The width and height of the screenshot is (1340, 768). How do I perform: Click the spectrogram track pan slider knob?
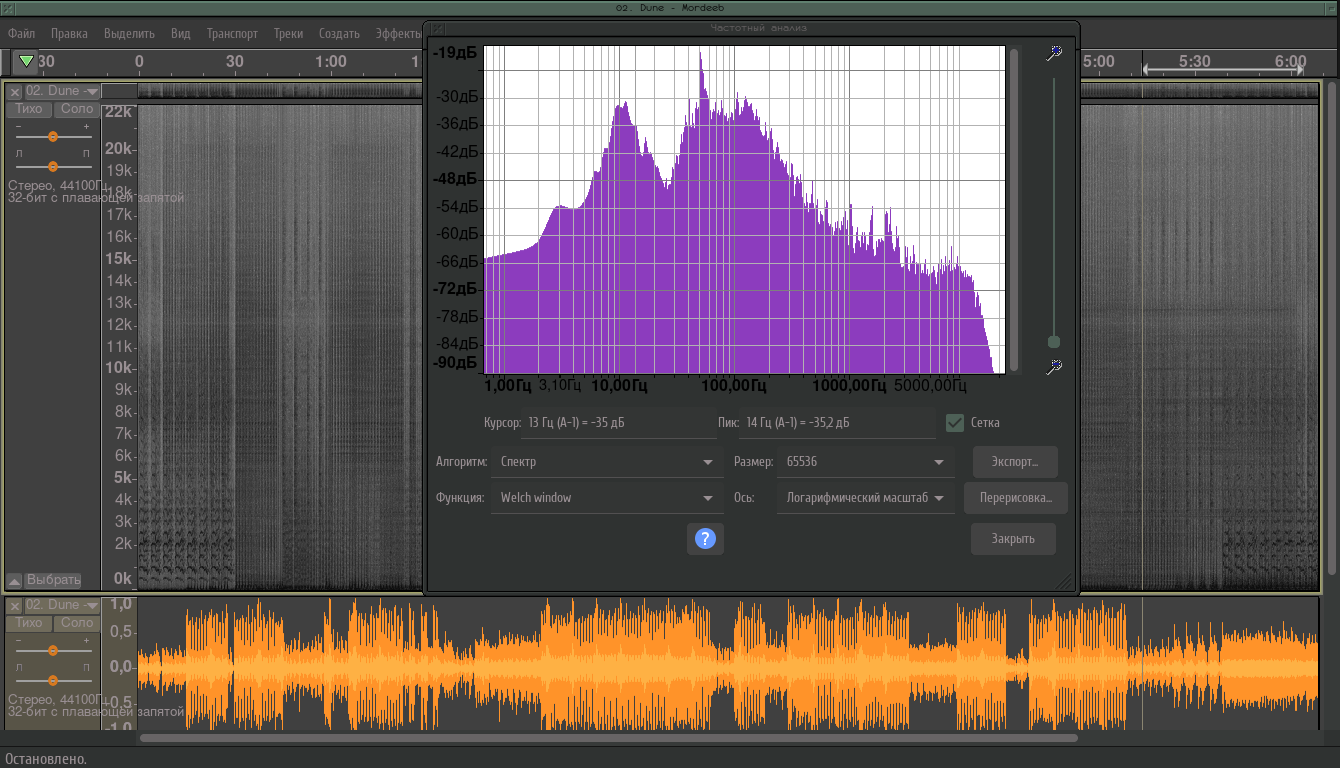tap(53, 166)
